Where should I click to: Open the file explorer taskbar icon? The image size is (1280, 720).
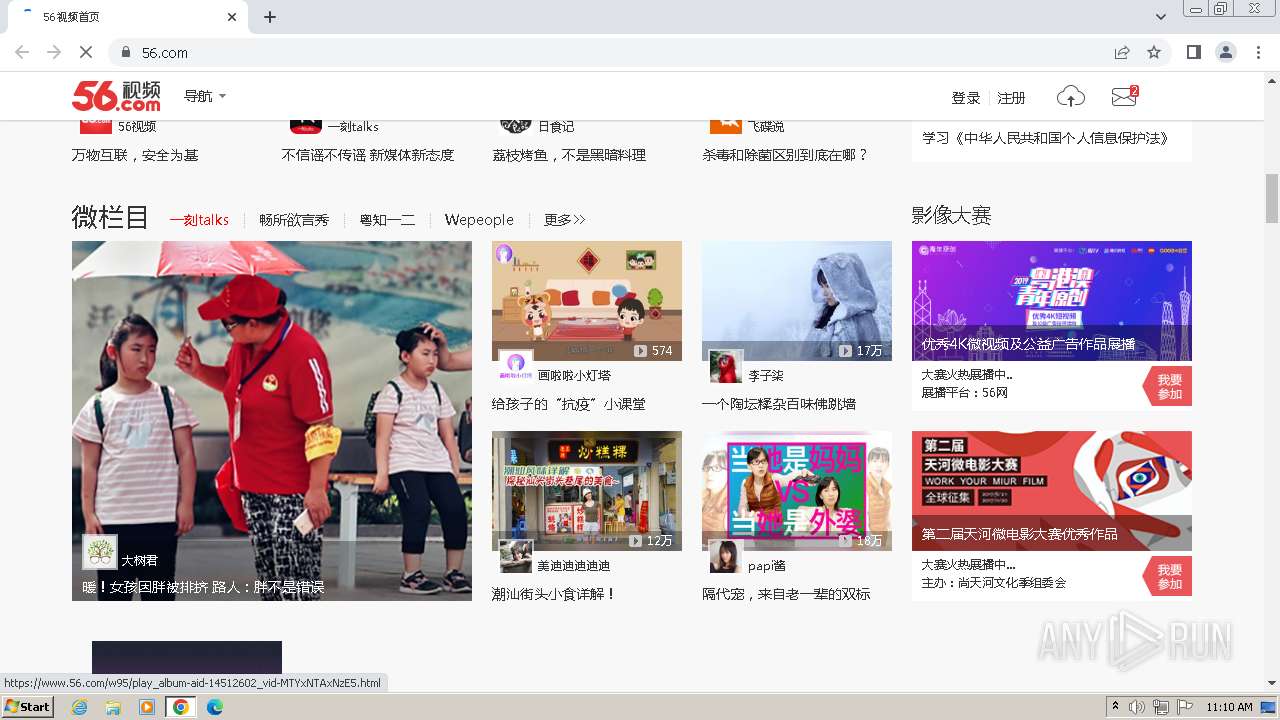pos(113,707)
